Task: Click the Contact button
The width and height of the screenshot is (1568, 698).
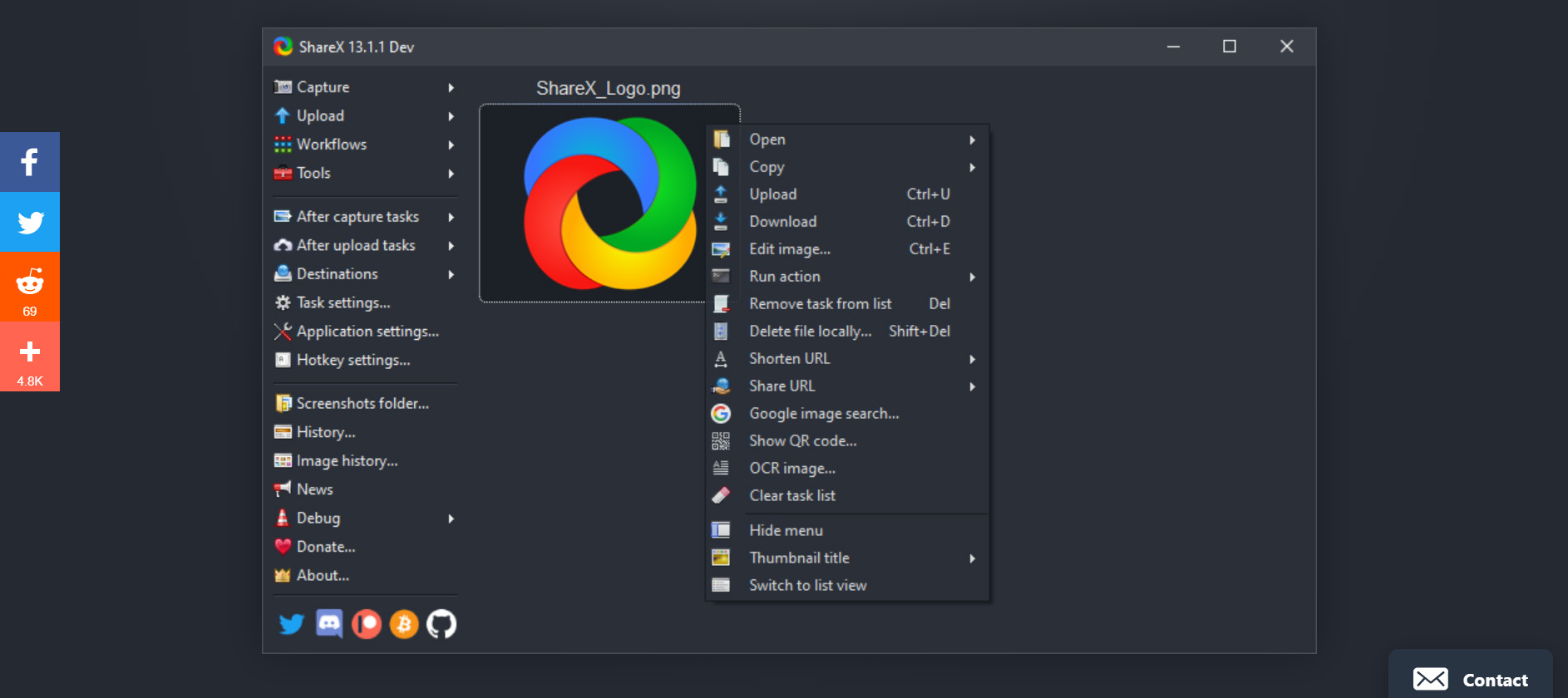Action: [x=1471, y=674]
